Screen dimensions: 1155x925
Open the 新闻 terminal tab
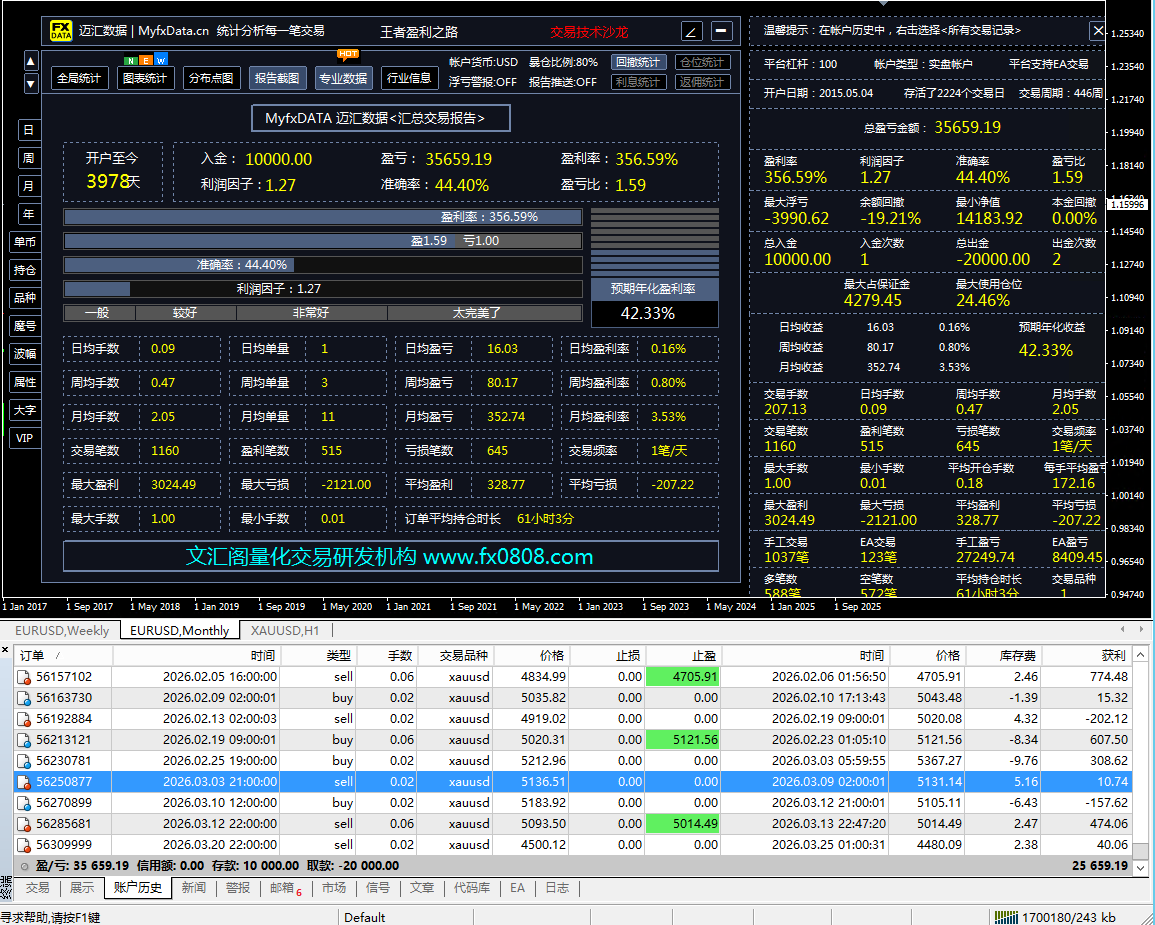click(193, 888)
